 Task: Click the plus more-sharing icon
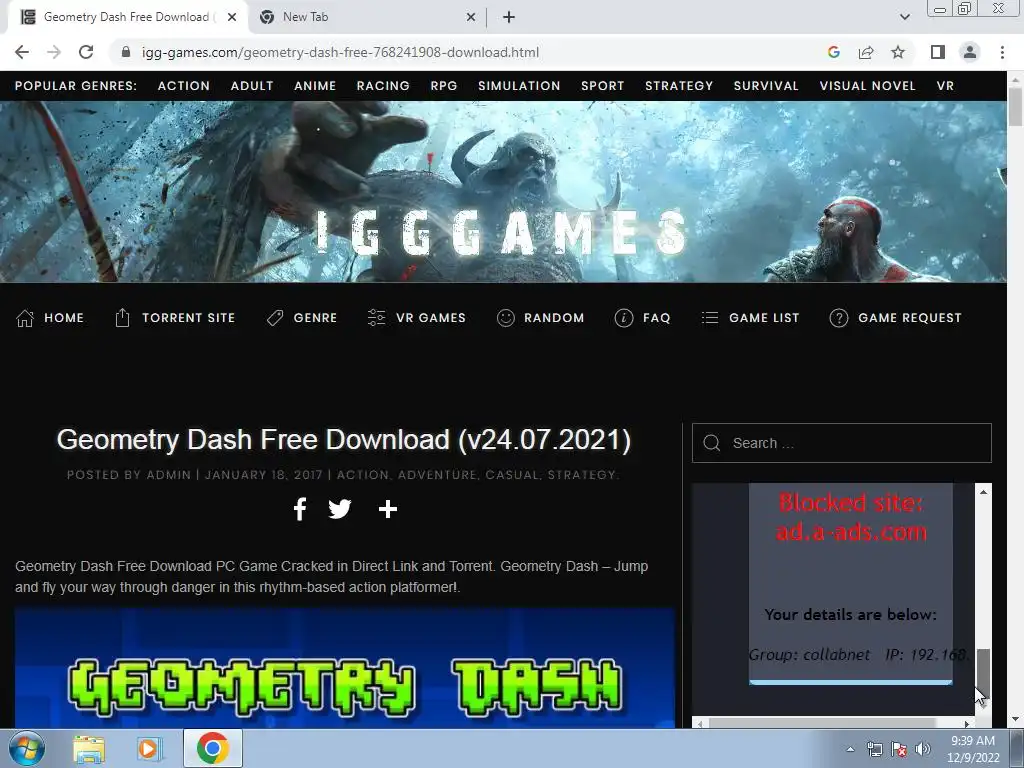tap(388, 509)
